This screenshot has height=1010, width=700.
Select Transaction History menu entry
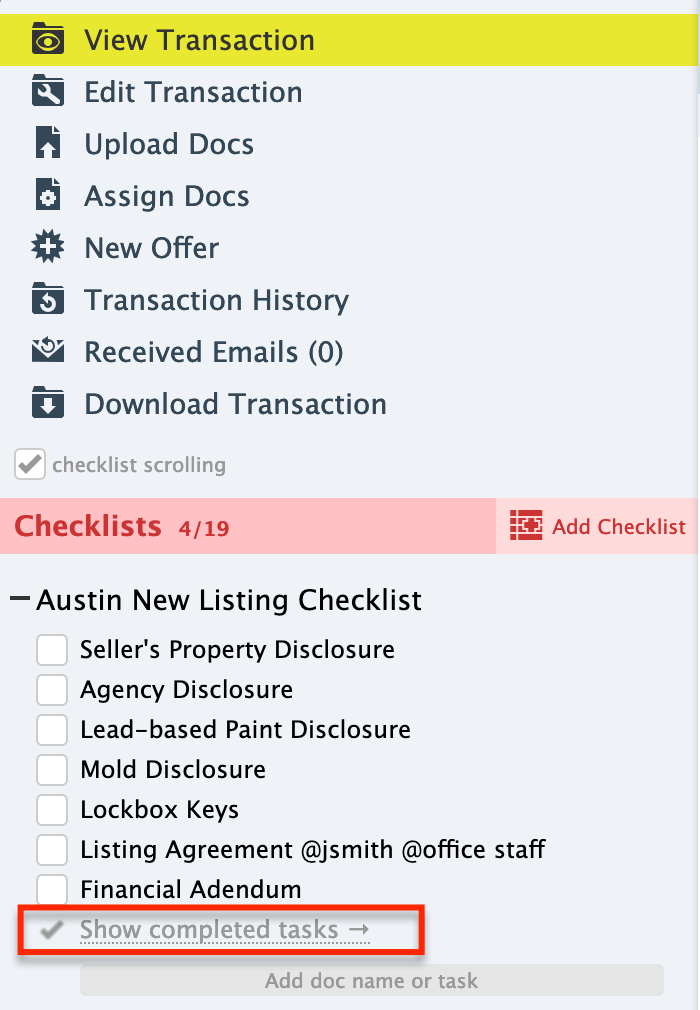coord(216,300)
